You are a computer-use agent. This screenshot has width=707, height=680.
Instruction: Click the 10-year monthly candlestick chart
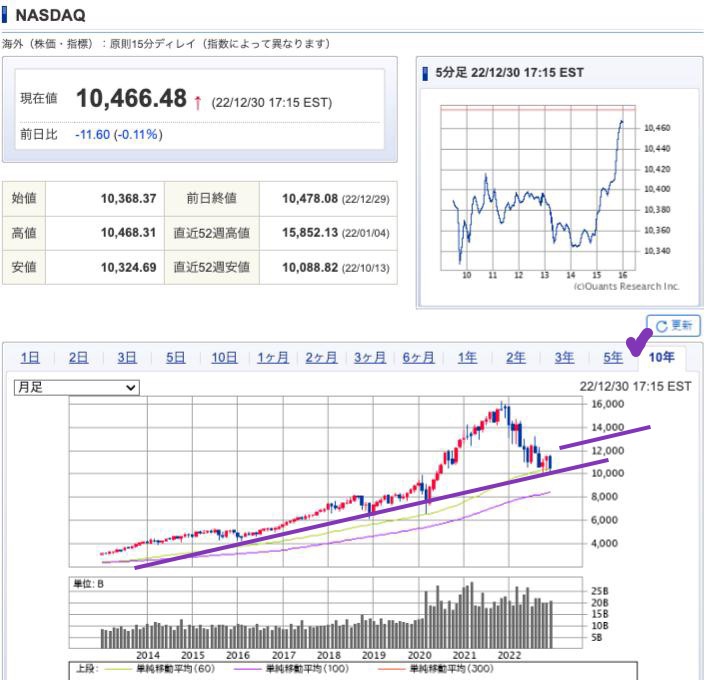(326, 481)
